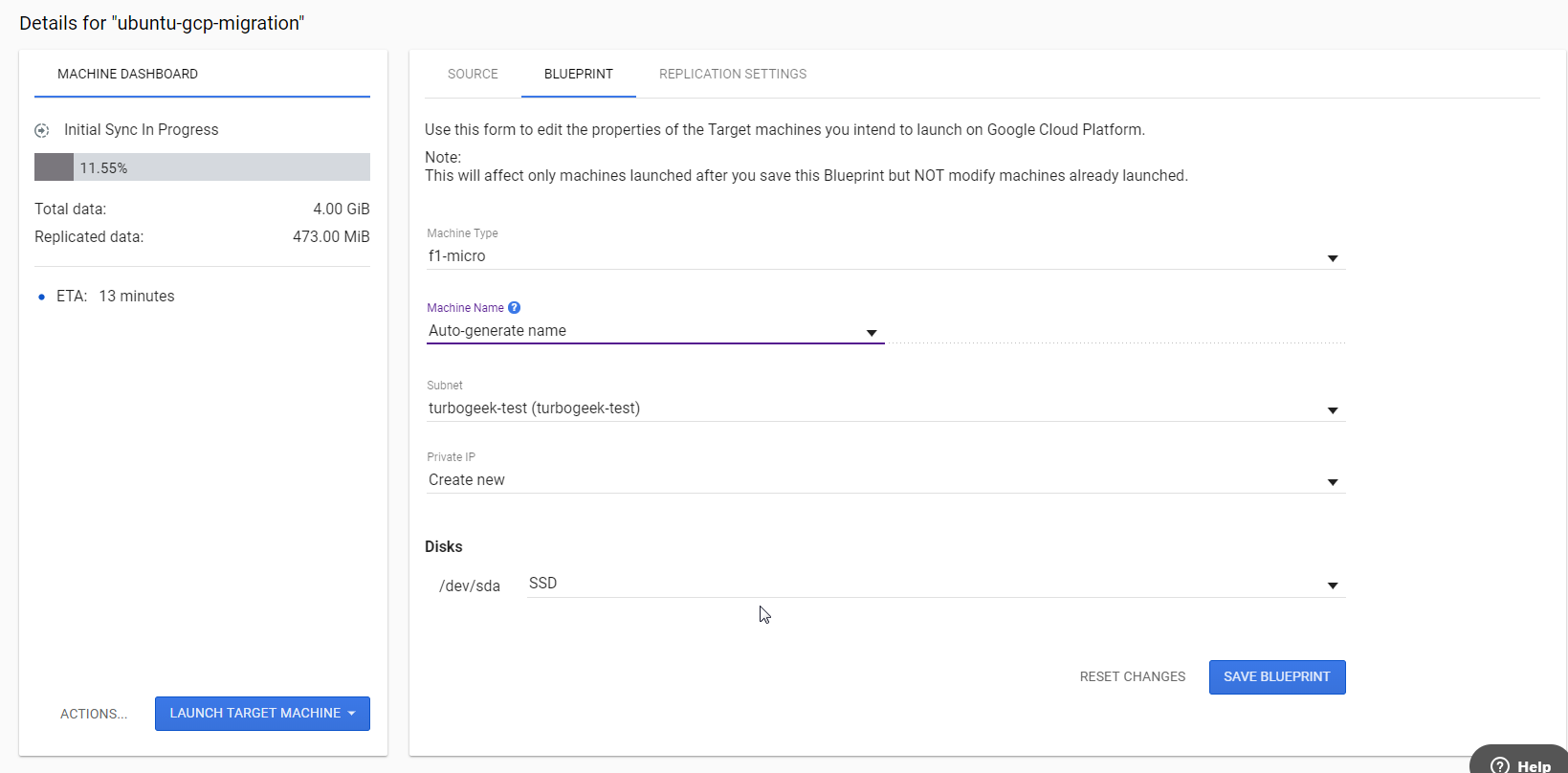This screenshot has height=773, width=1568.
Task: Click Reset Changes
Action: click(1133, 677)
